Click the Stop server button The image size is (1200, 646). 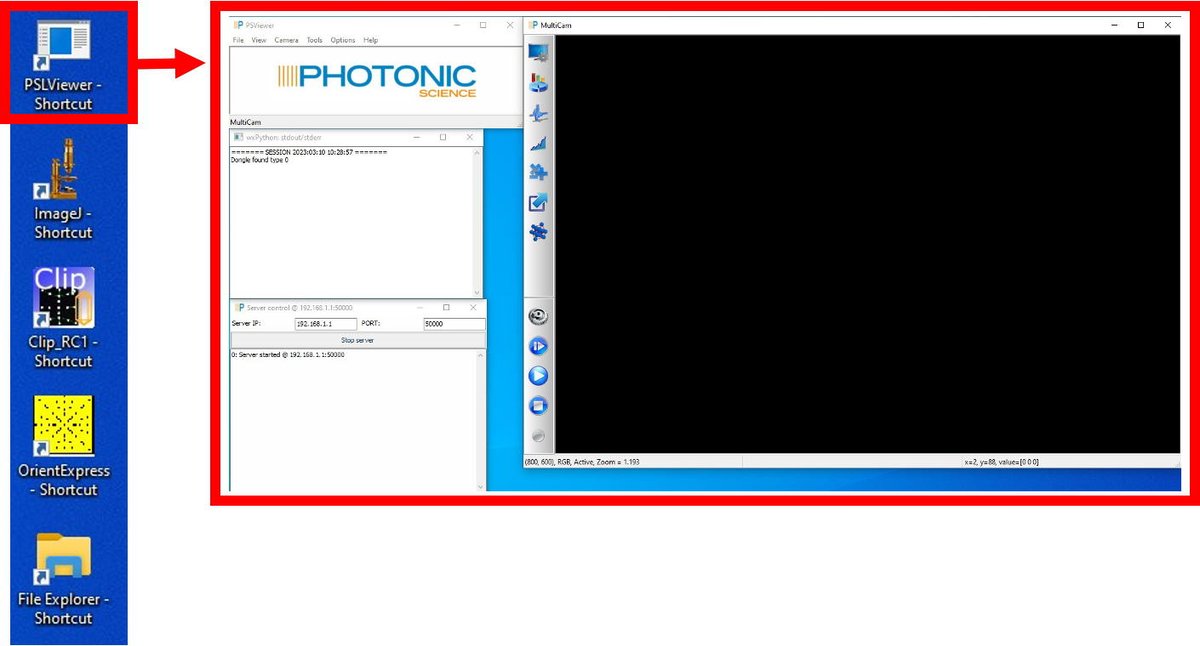[x=357, y=340]
